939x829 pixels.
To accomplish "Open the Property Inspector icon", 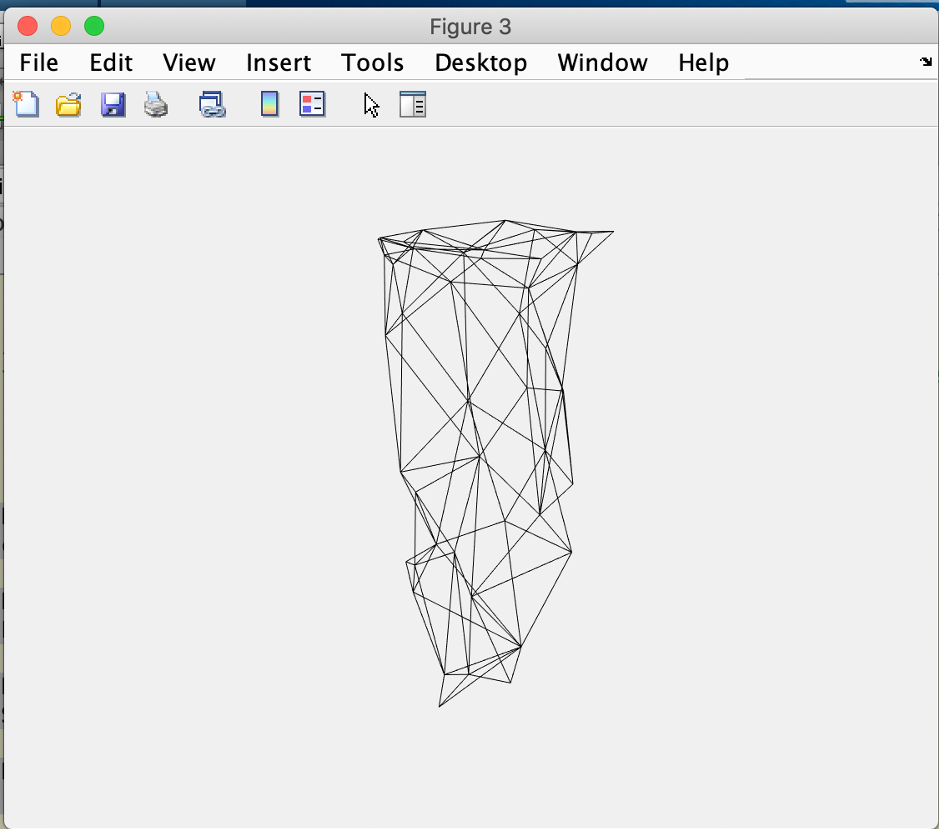I will (x=413, y=104).
